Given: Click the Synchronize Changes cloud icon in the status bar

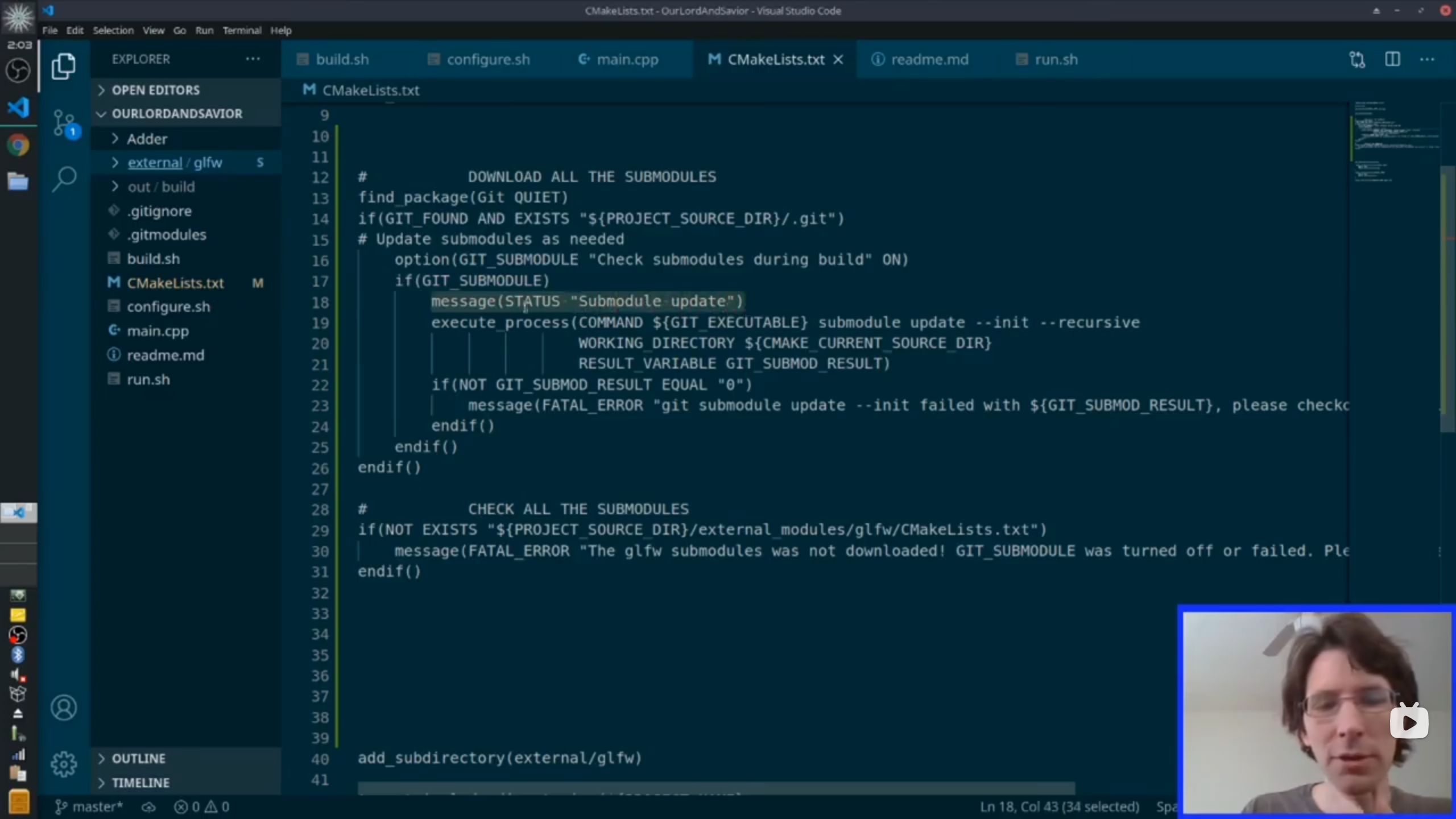Looking at the screenshot, I should coord(148,806).
